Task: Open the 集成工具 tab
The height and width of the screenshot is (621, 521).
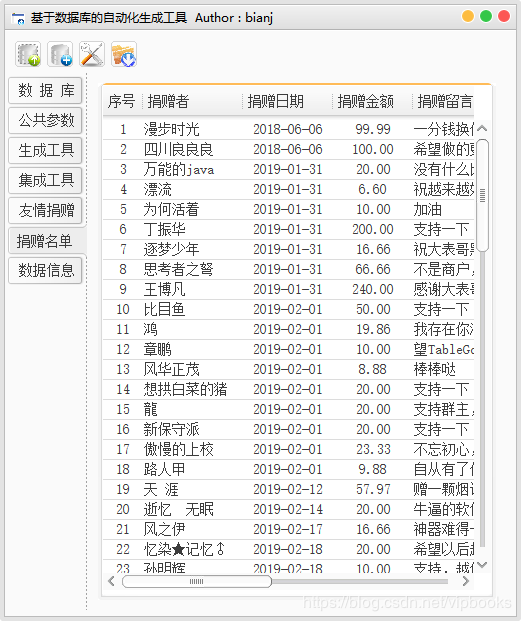Action: pyautogui.click(x=45, y=180)
